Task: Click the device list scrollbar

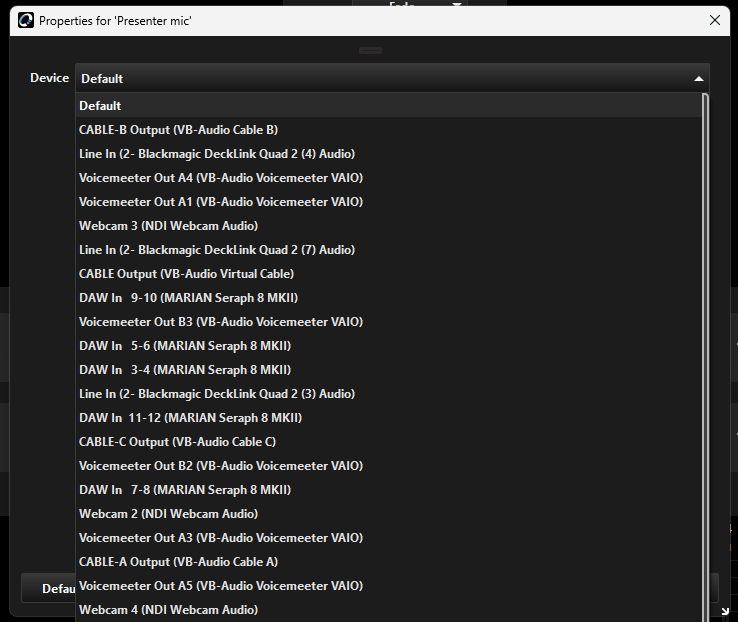Action: (705, 358)
